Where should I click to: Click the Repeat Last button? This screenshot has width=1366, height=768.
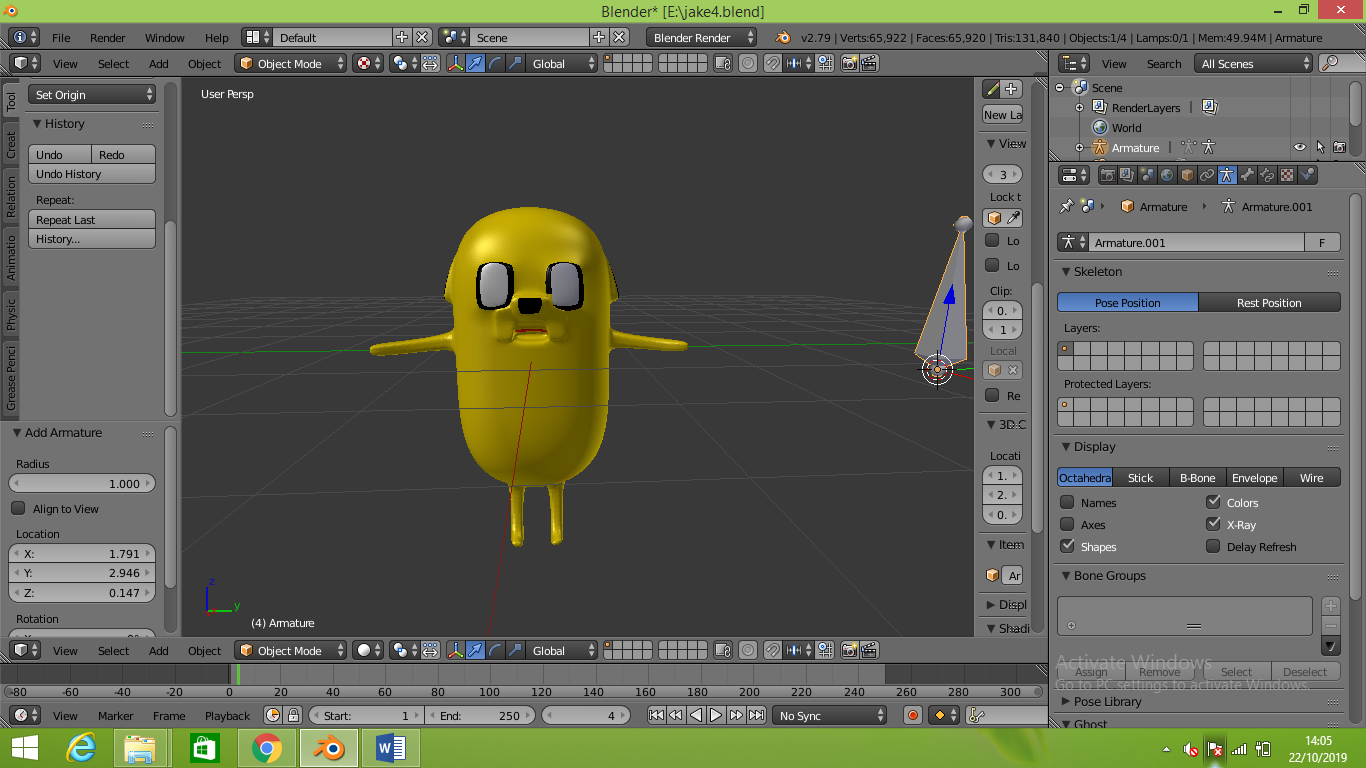point(92,219)
